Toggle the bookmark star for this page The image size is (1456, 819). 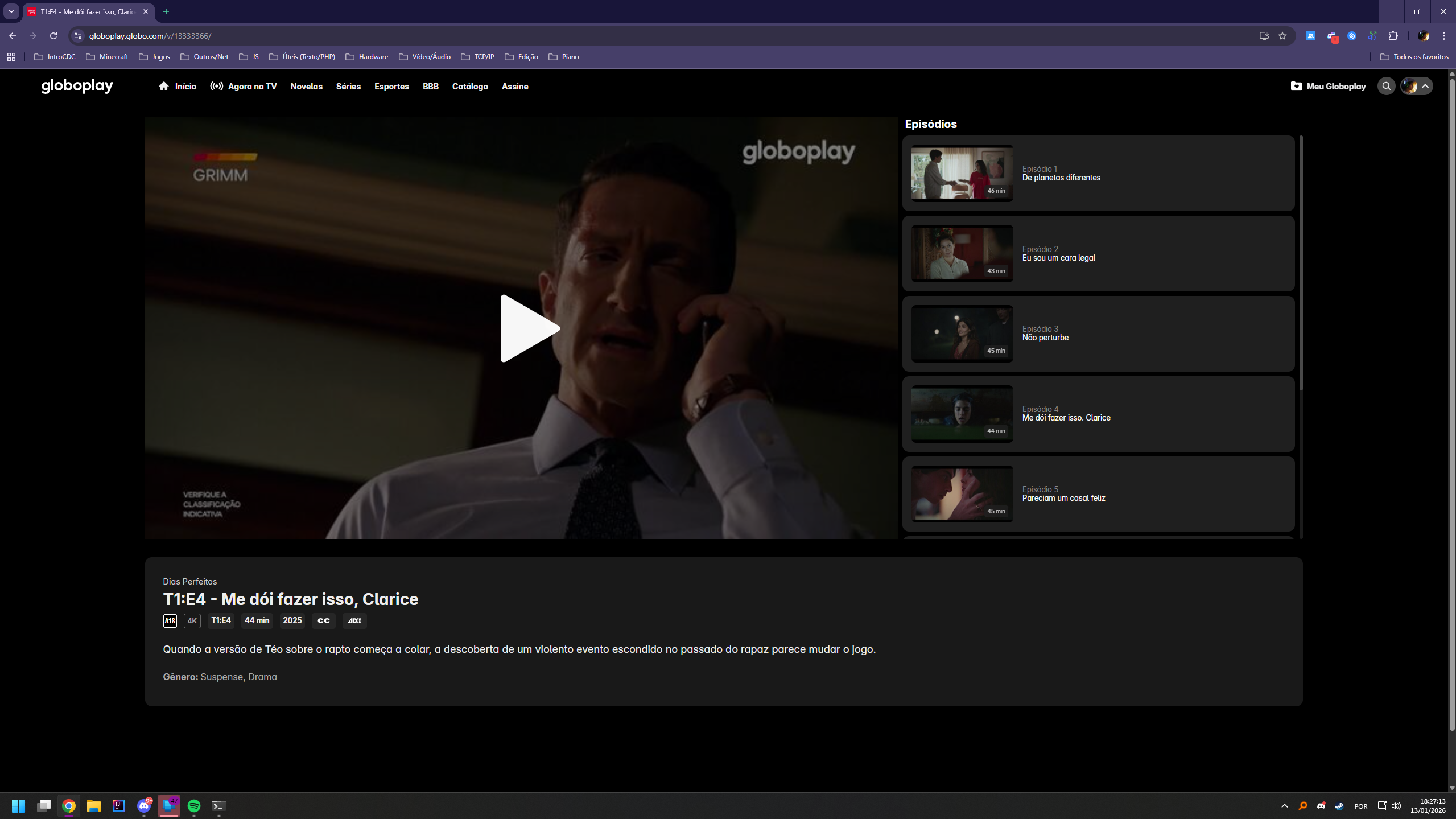pyautogui.click(x=1283, y=35)
